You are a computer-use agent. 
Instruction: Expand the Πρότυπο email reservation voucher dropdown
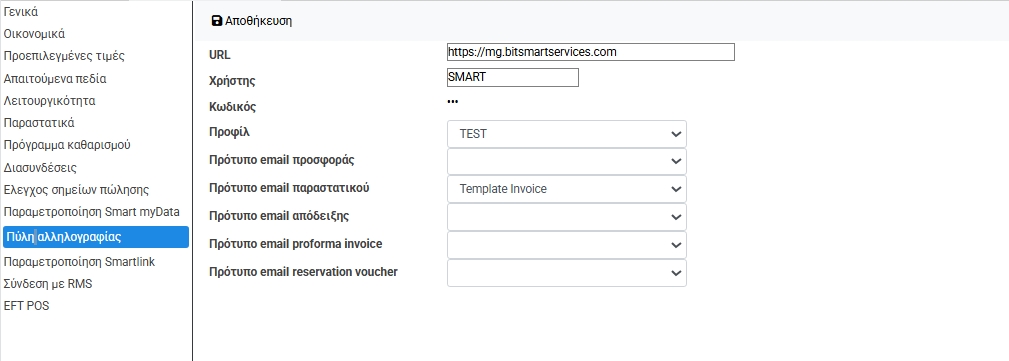[x=567, y=273]
